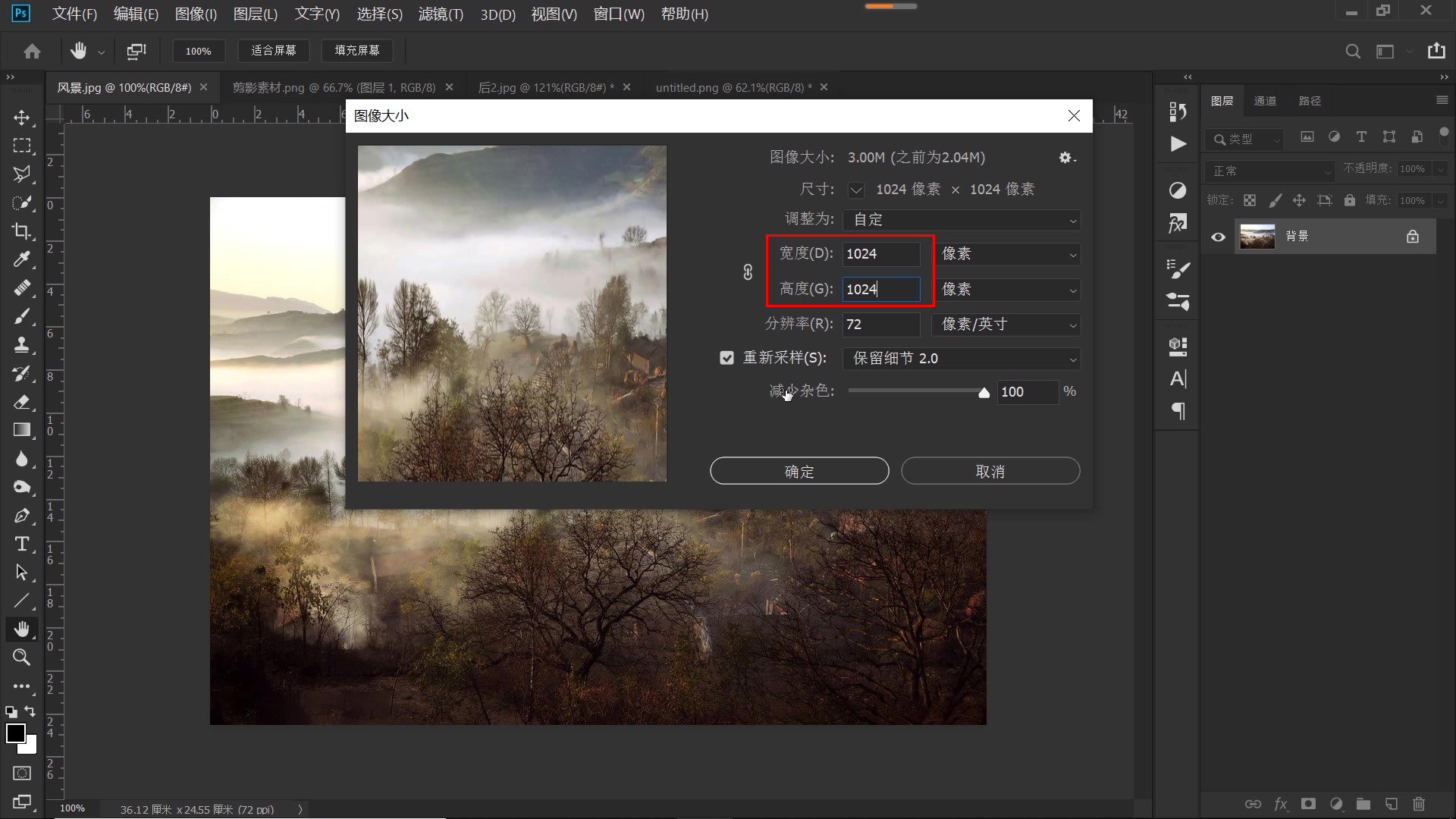Open the 滤镜(T) menu
This screenshot has width=1456, height=819.
coord(440,14)
